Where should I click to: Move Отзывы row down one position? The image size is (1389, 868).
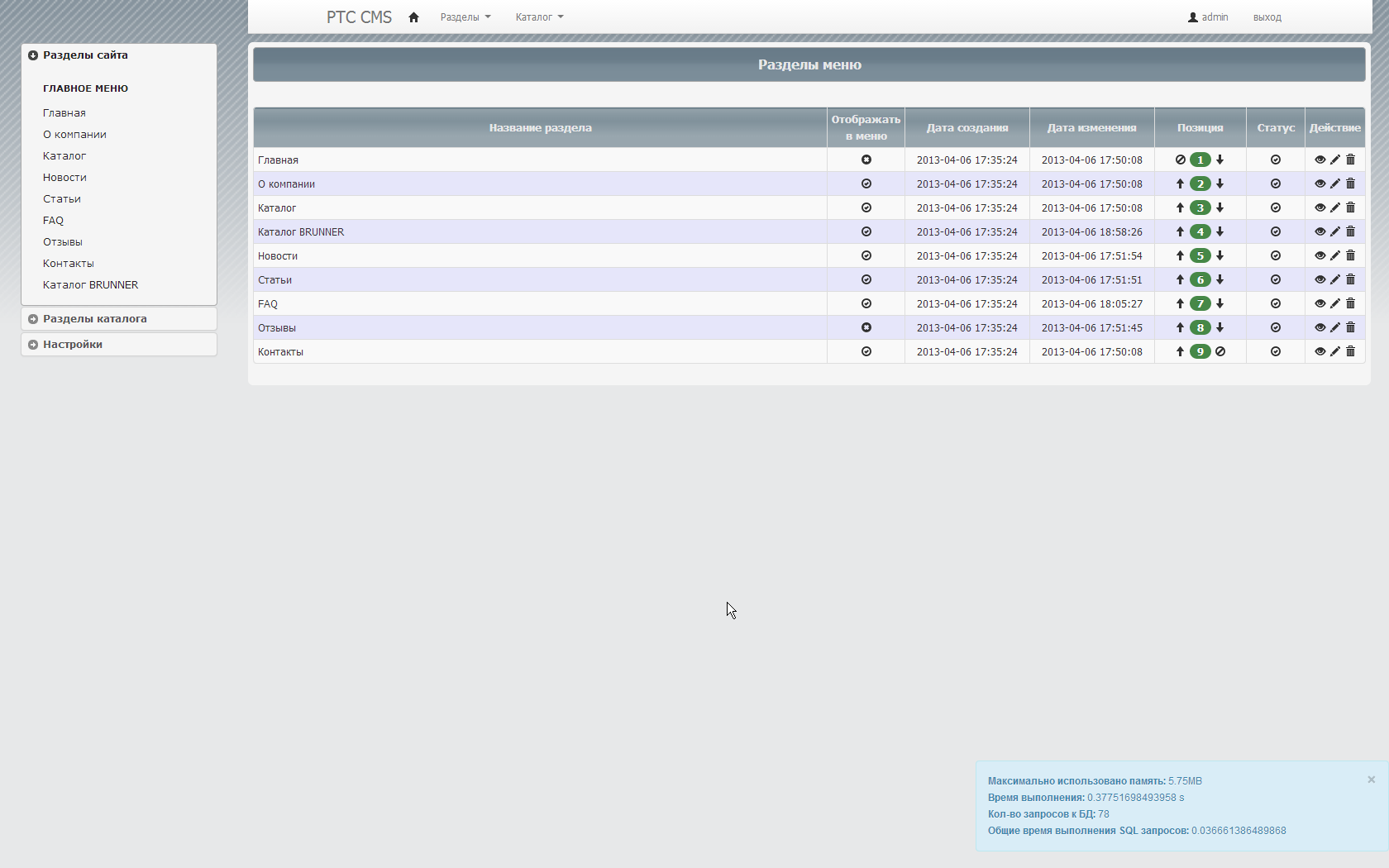(1220, 327)
